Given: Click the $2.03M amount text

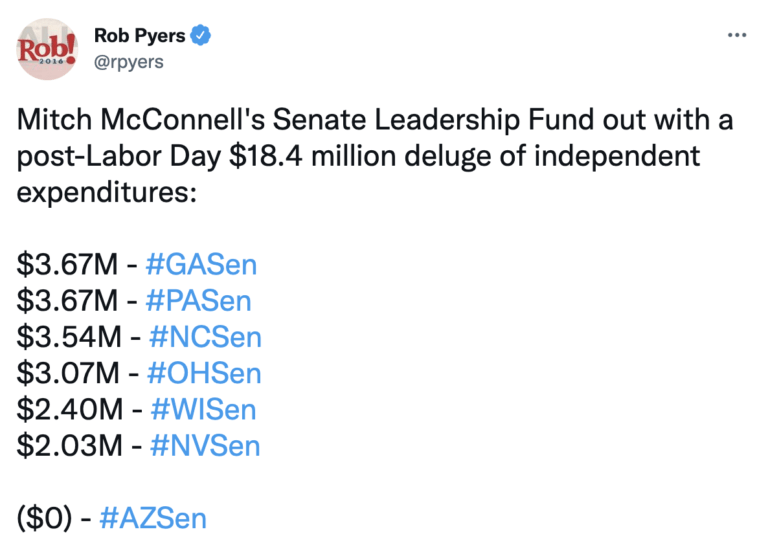Looking at the screenshot, I should pyautogui.click(x=68, y=445).
